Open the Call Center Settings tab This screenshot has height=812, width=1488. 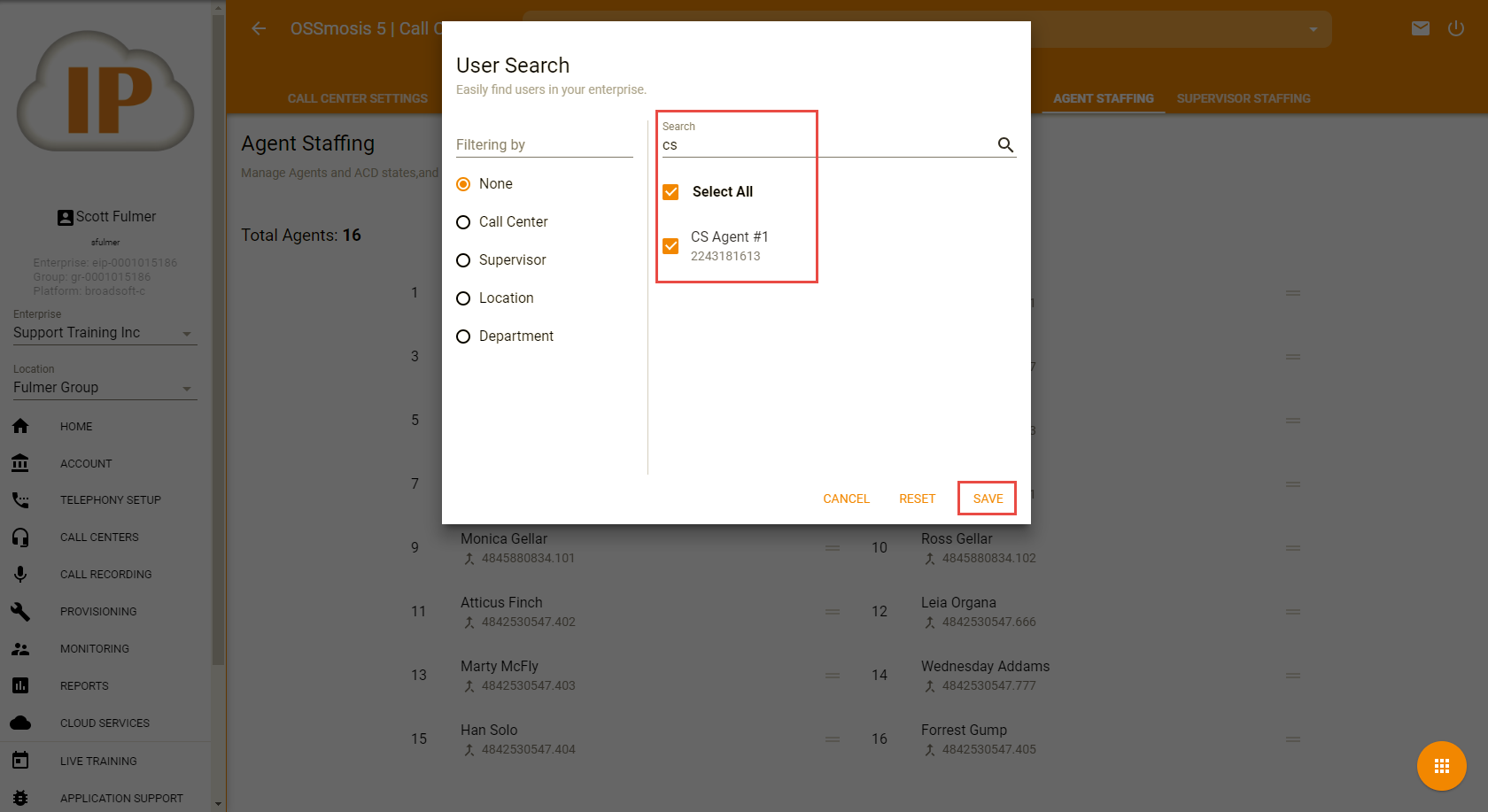point(357,98)
